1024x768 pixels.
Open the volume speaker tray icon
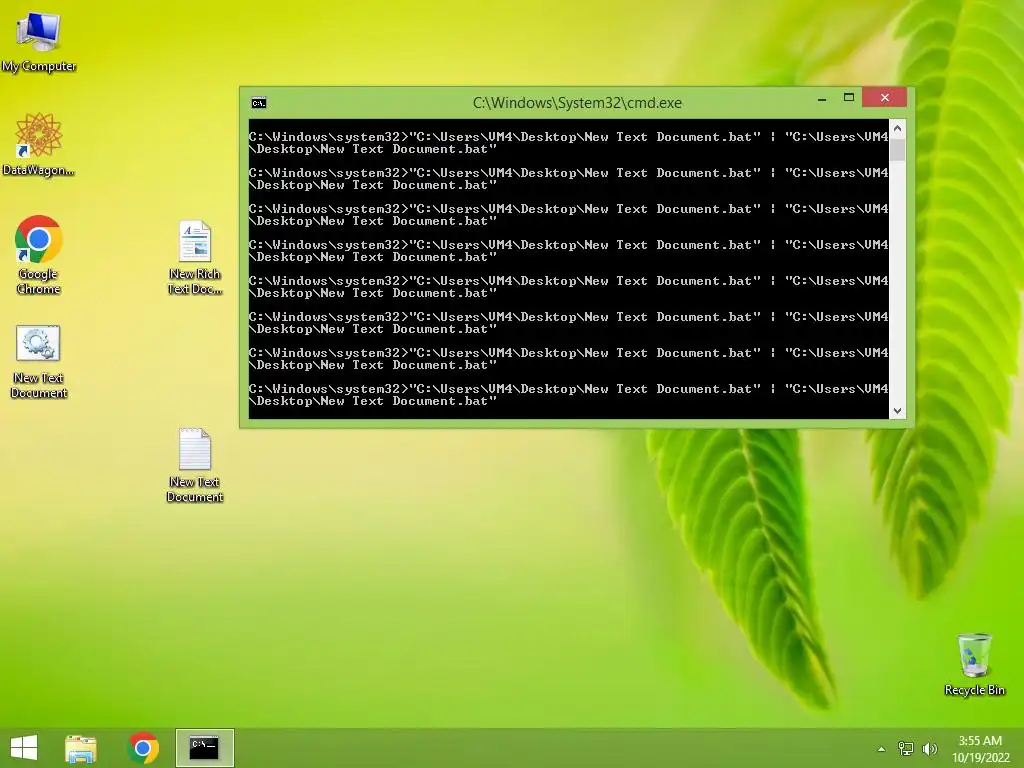[930, 748]
